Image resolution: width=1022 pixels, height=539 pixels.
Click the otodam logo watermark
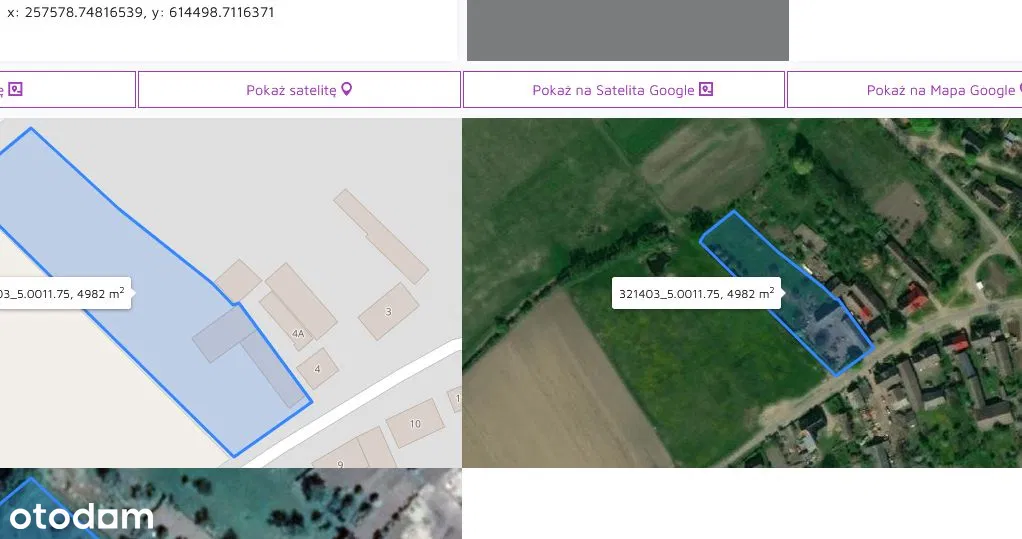pyautogui.click(x=81, y=516)
